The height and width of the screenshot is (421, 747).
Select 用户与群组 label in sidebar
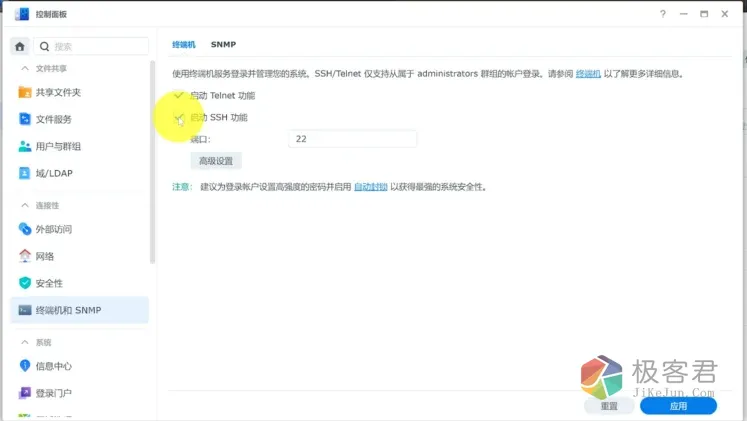click(x=58, y=147)
